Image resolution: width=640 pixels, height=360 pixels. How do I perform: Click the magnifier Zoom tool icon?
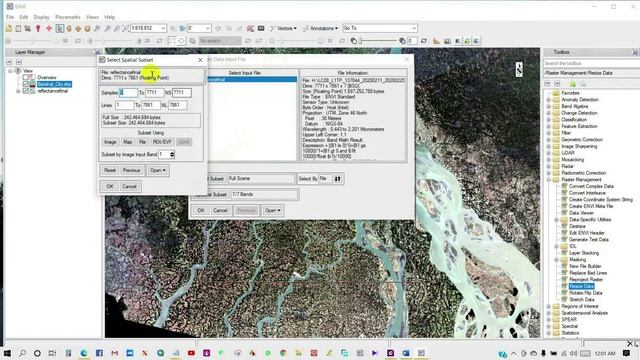[97, 28]
